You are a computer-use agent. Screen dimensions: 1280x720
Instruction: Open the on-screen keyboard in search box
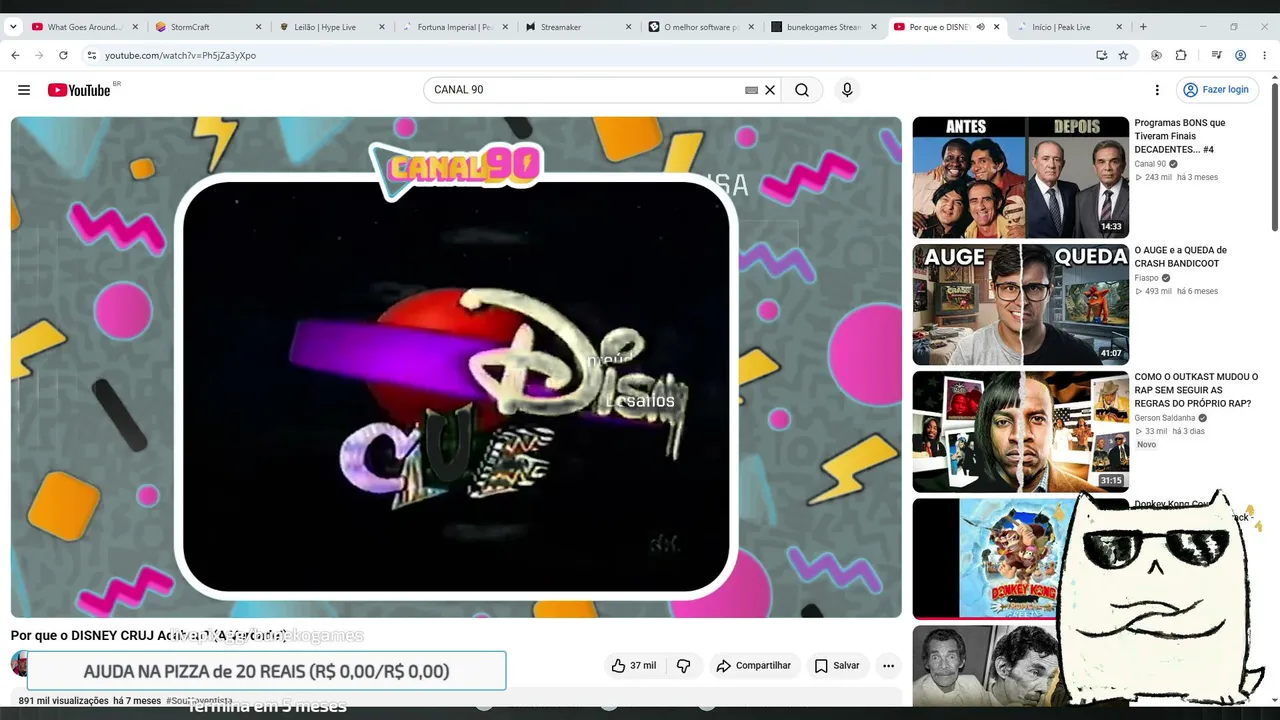[x=751, y=90]
